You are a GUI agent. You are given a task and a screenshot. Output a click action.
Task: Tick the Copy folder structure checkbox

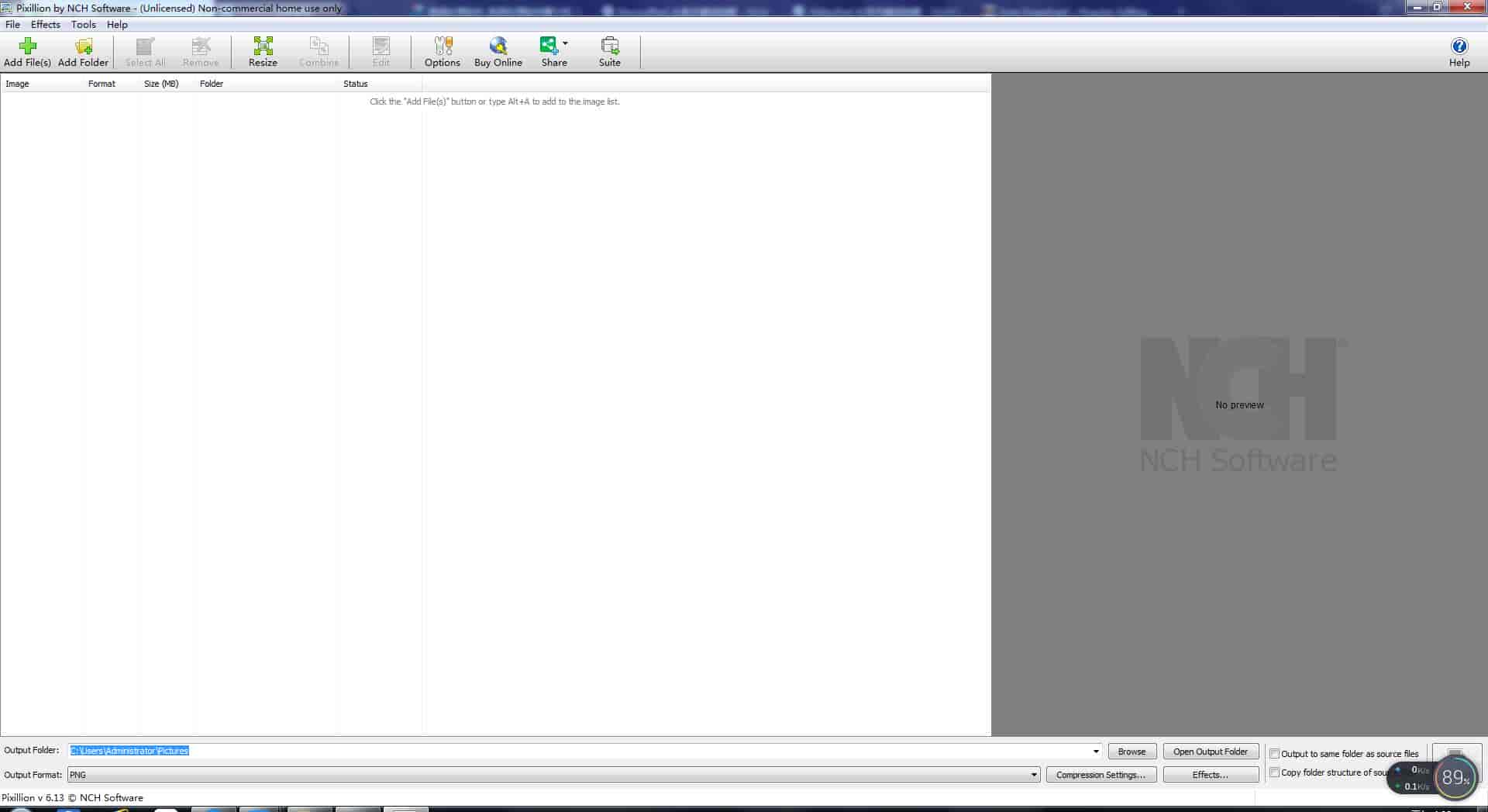tap(1274, 772)
